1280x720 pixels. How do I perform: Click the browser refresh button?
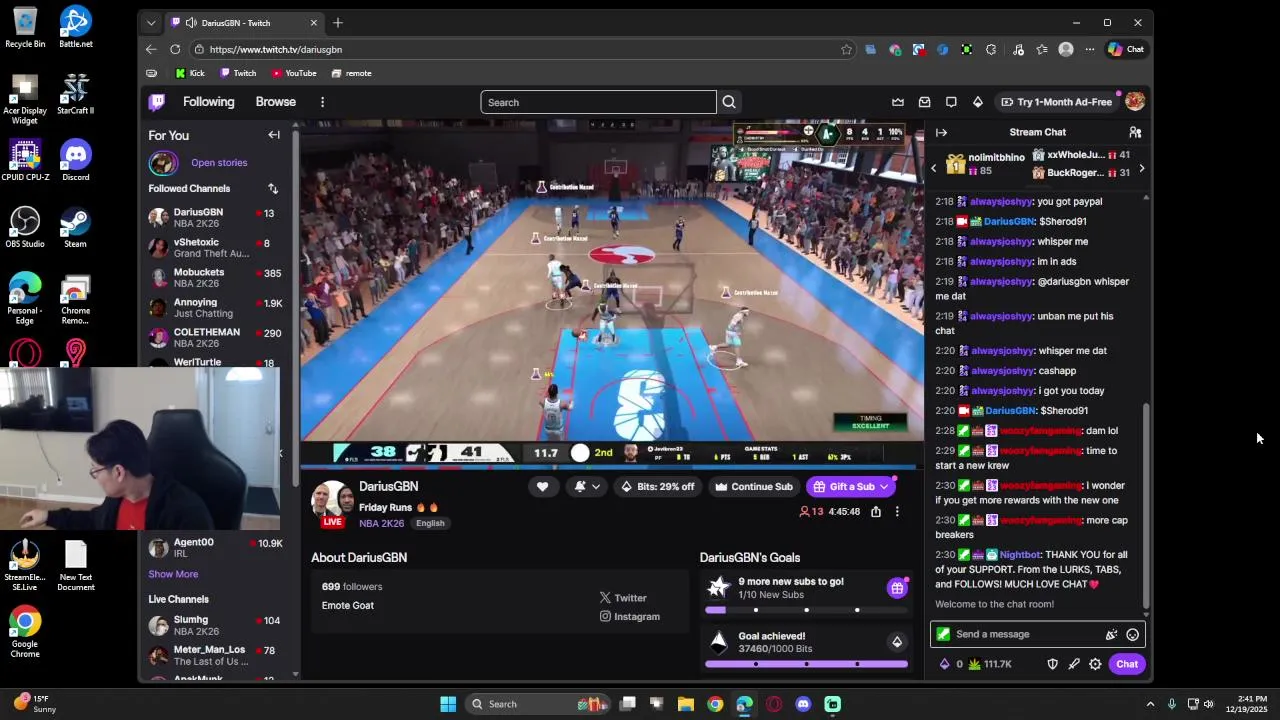tap(175, 49)
